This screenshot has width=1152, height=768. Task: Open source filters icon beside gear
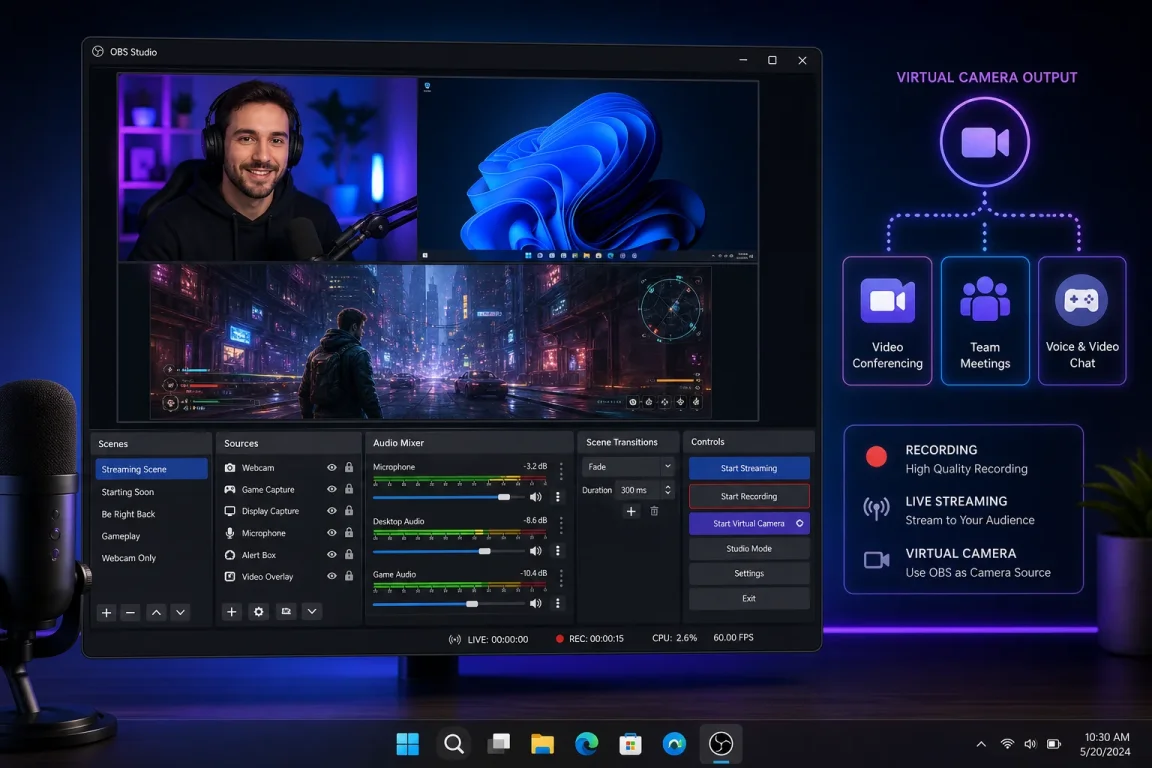point(286,611)
